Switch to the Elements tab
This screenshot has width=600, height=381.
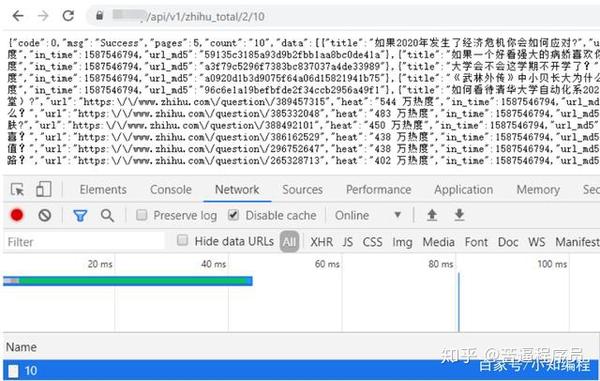point(103,189)
